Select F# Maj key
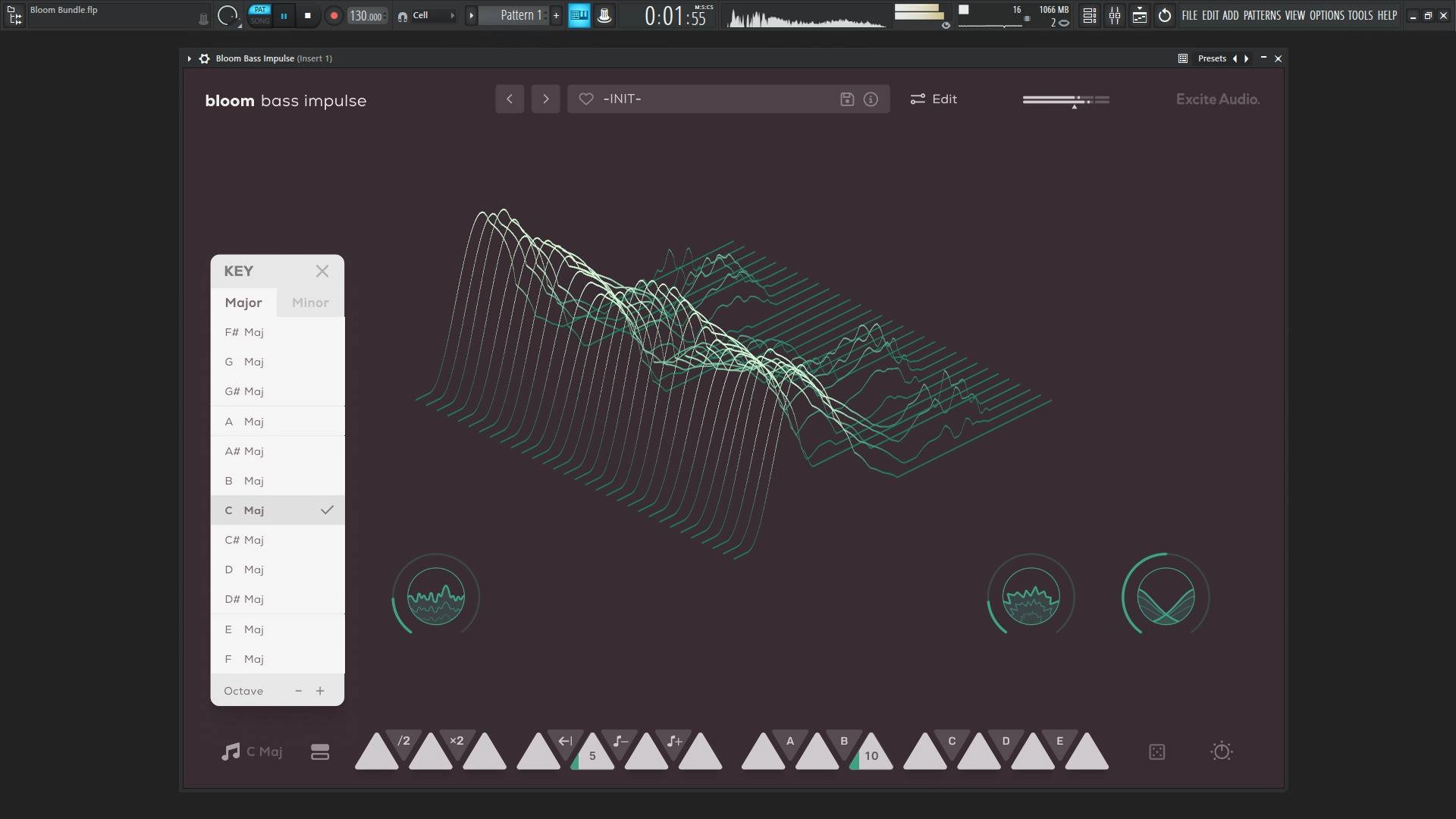 pos(278,332)
